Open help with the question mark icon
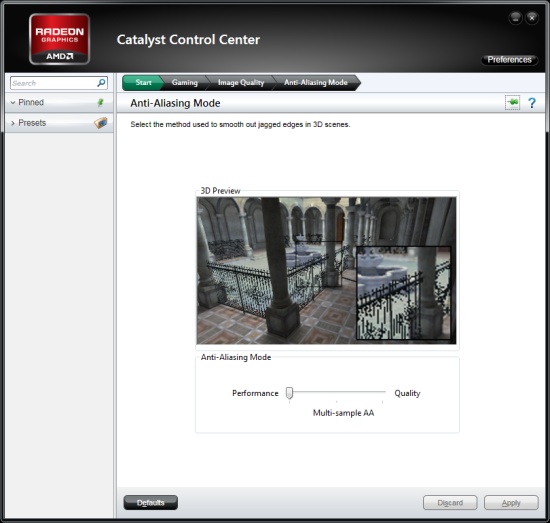Image resolution: width=550 pixels, height=523 pixels. 532,103
